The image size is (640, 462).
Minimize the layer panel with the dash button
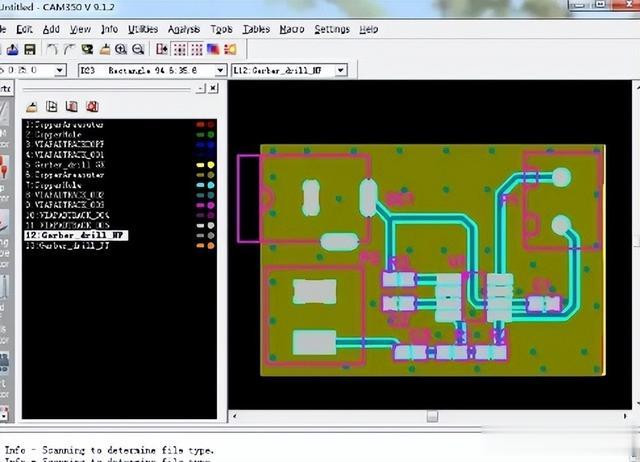201,88
